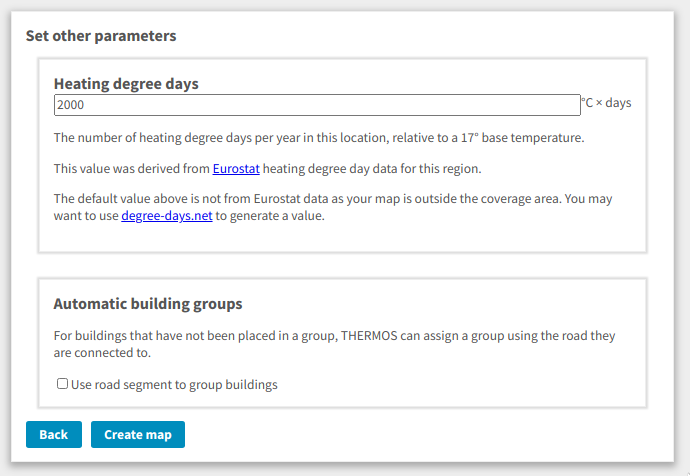690x476 pixels.
Task: Click the text 'to generate a value.'
Action: click(x=270, y=216)
